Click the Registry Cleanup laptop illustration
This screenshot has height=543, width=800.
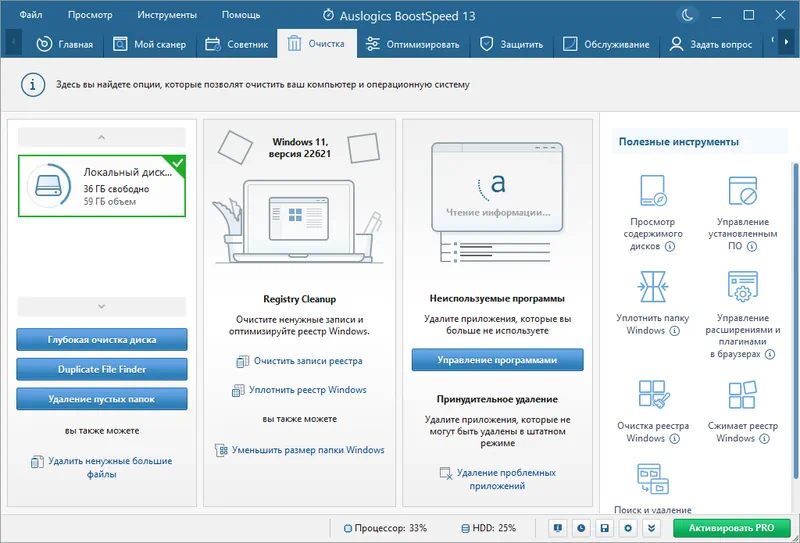click(x=298, y=222)
